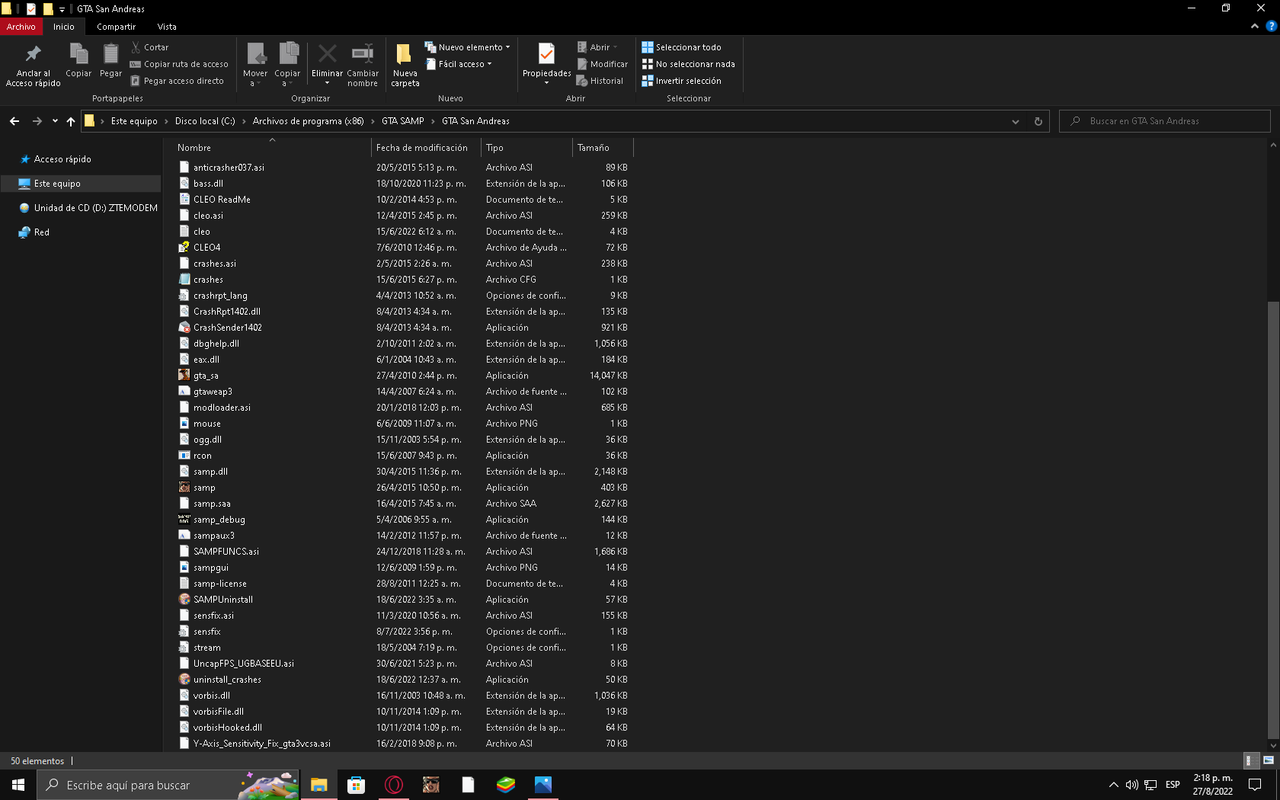Switch to the Compartir ribbon tab

click(x=116, y=27)
